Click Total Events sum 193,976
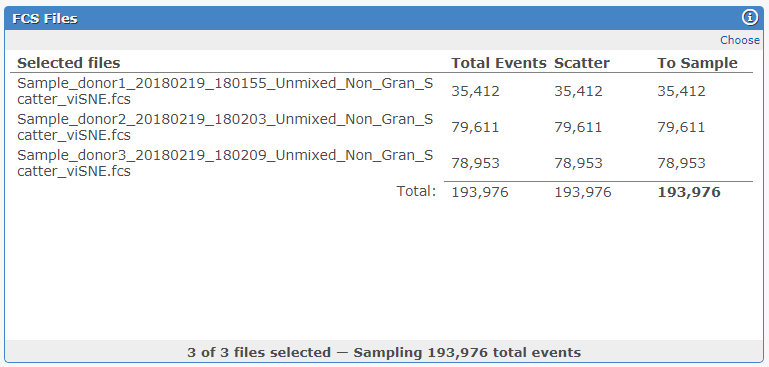 click(x=480, y=192)
